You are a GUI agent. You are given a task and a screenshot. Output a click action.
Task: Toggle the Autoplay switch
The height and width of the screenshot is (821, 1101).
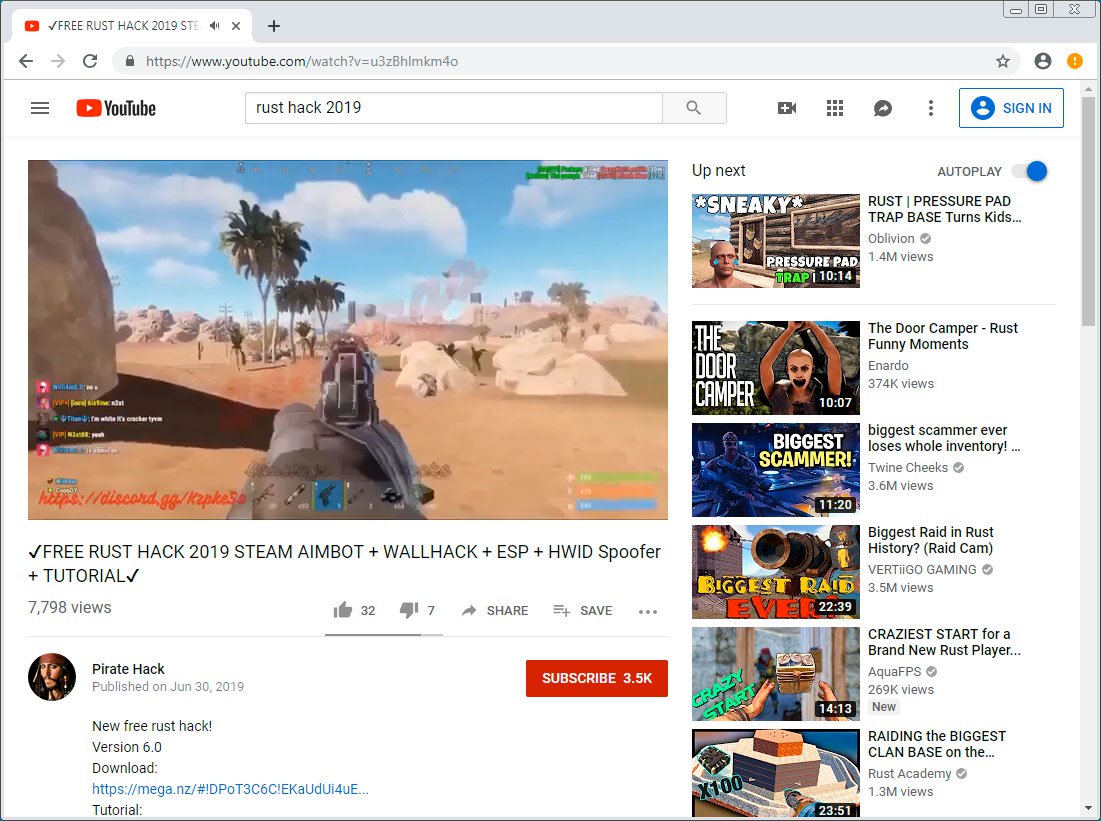click(x=1030, y=171)
